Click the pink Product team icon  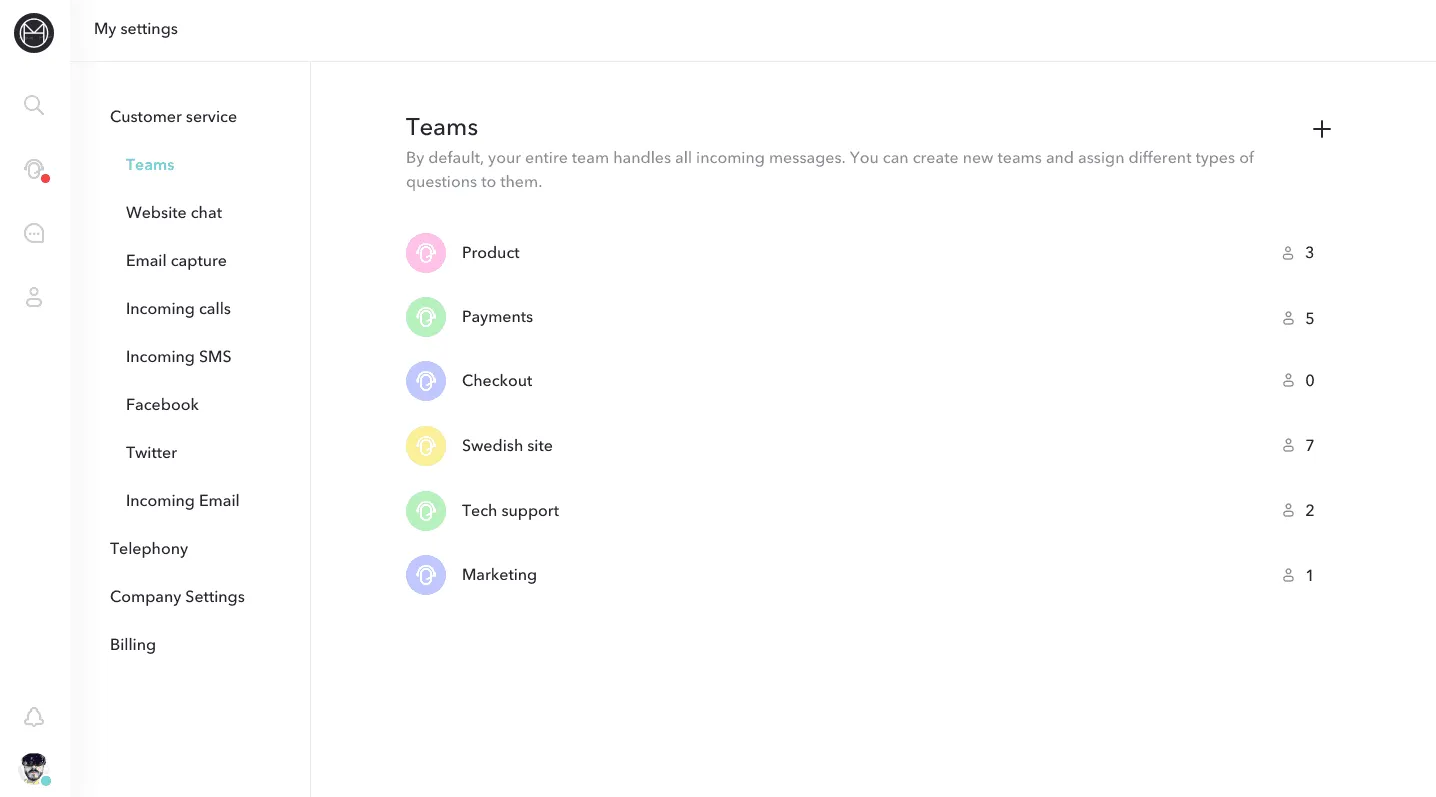pos(426,253)
